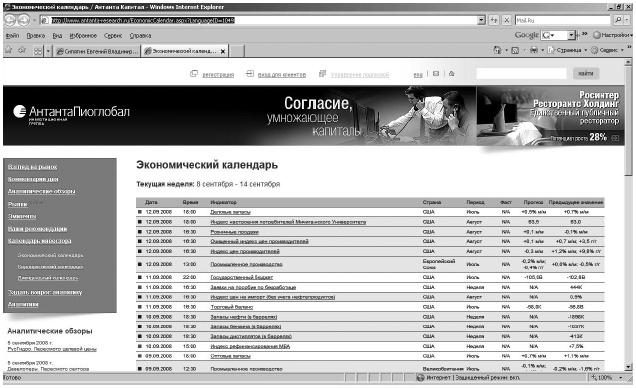Click the site home icon next to envelope
The width and height of the screenshot is (636, 388).
pos(451,74)
